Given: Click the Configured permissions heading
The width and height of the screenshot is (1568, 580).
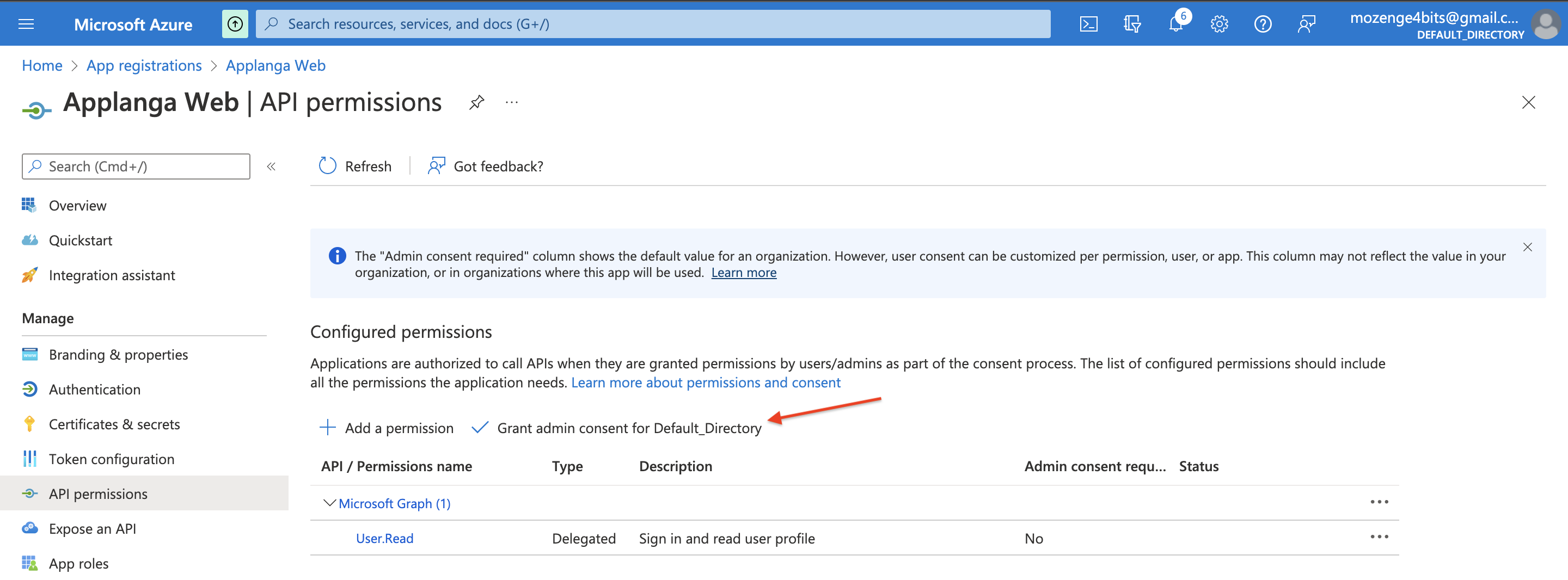Looking at the screenshot, I should point(401,332).
